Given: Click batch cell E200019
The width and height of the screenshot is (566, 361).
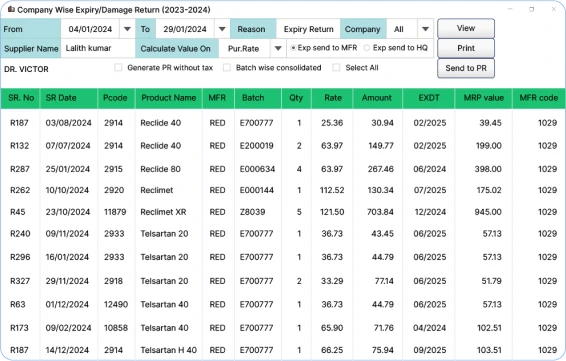Looking at the screenshot, I should tap(257, 146).
